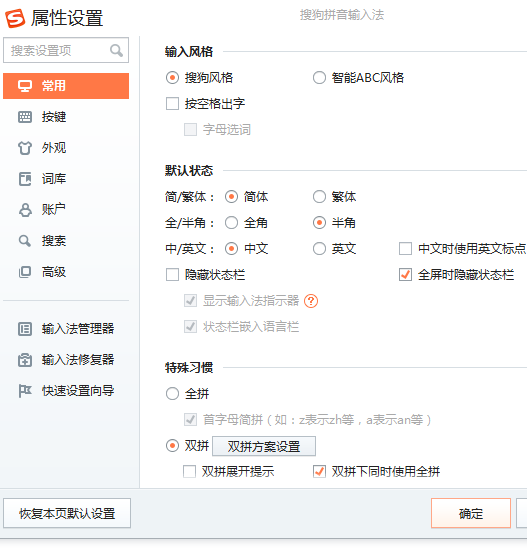This screenshot has height=549, width=527.
Task: Click 恢复本页默认设置 button
Action: (x=67, y=513)
